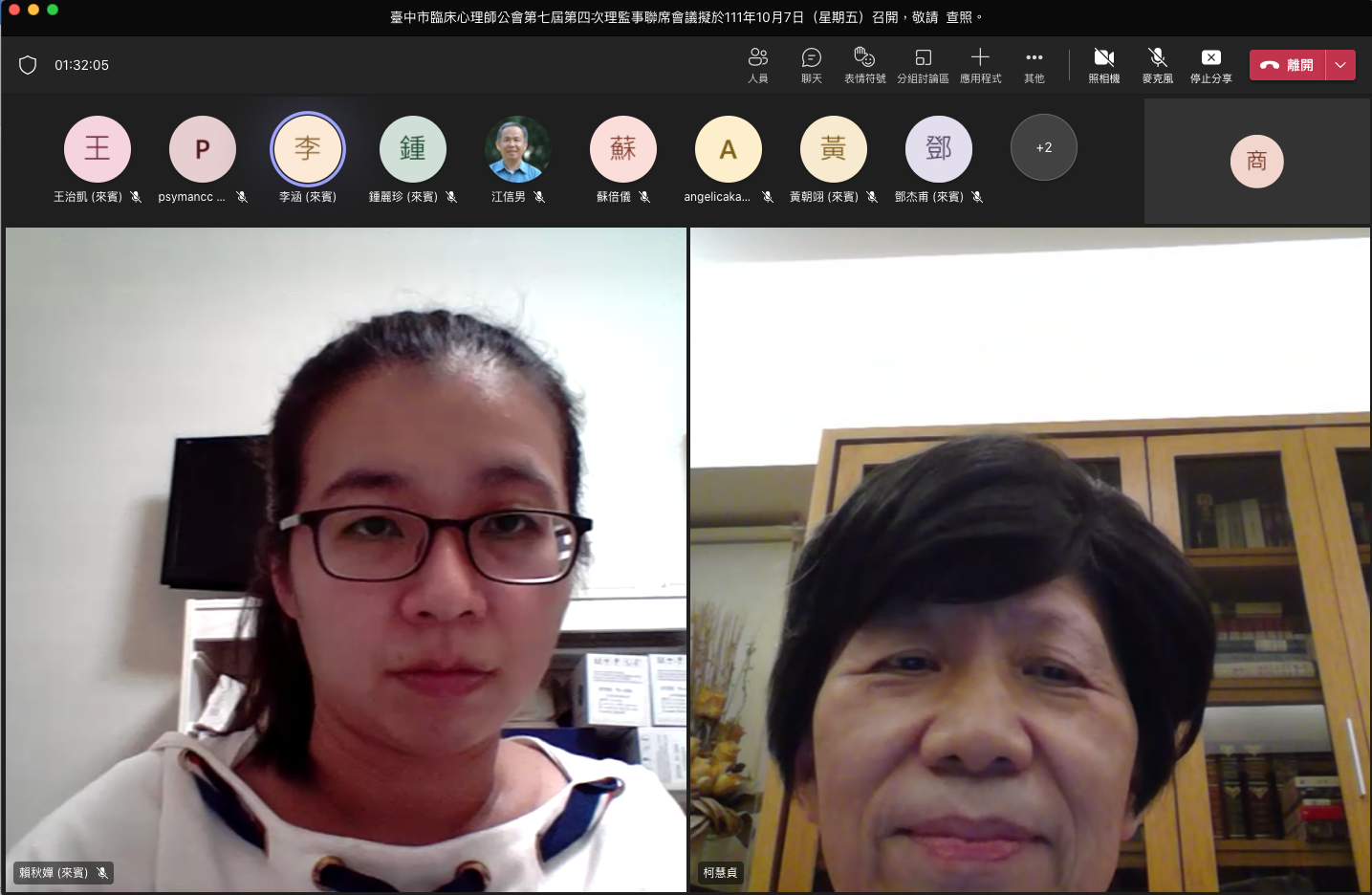Toggle the camera (照相機) on
Viewport: 1372px width, 895px height.
(1103, 65)
